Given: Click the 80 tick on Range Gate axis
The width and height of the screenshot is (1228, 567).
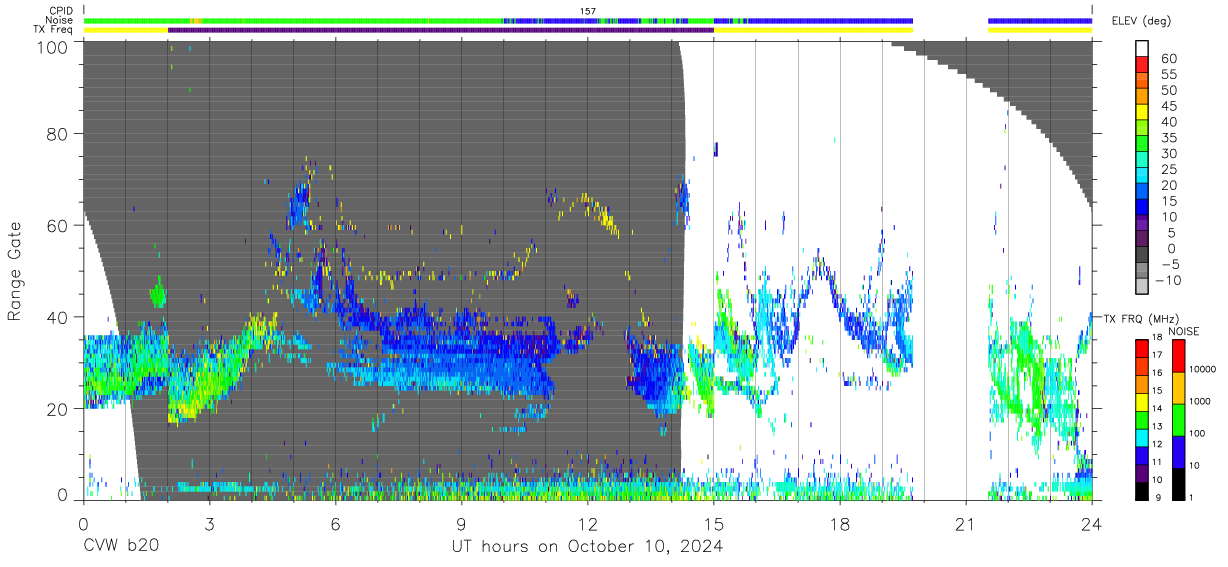Looking at the screenshot, I should tap(58, 134).
